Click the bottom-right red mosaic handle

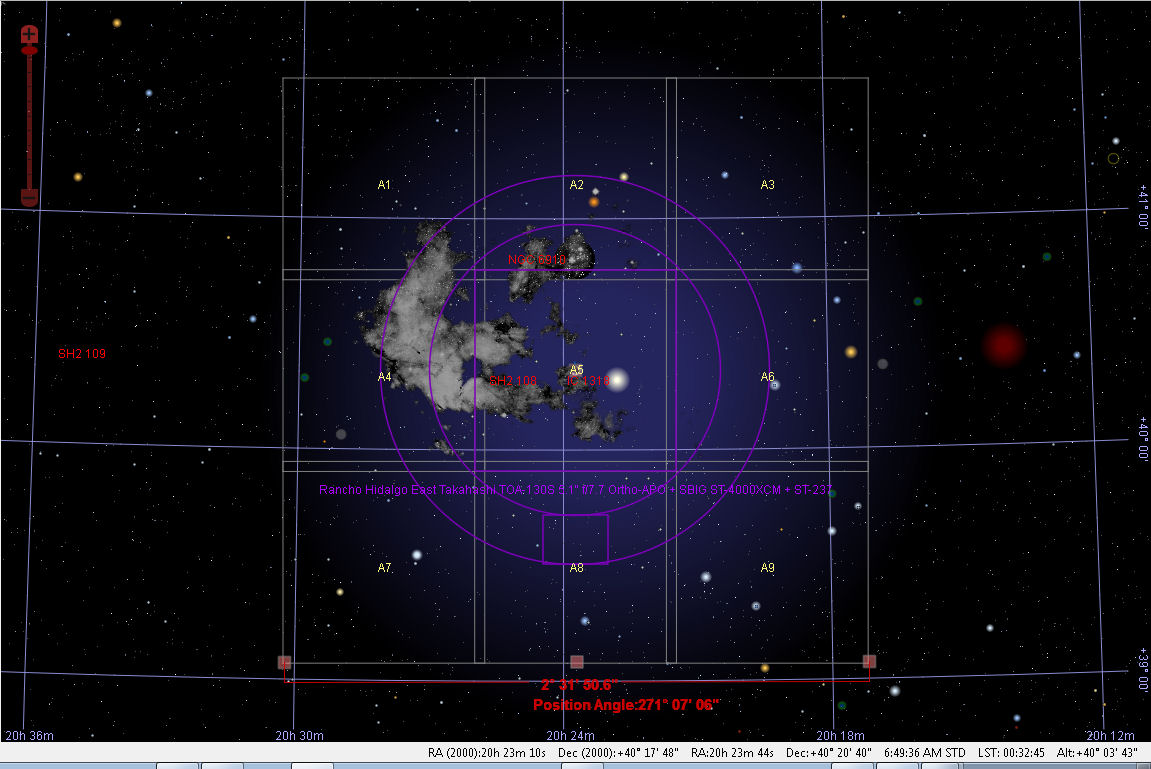pyautogui.click(x=869, y=661)
